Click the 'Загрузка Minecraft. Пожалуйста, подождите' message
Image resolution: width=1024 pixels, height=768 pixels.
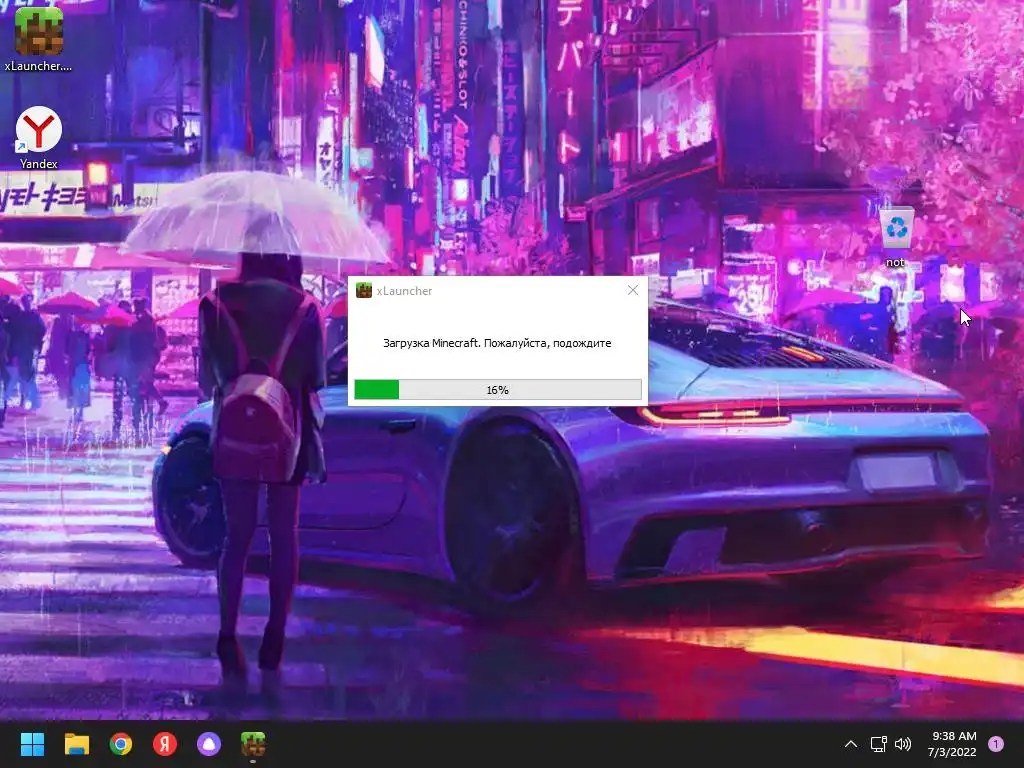coord(497,343)
